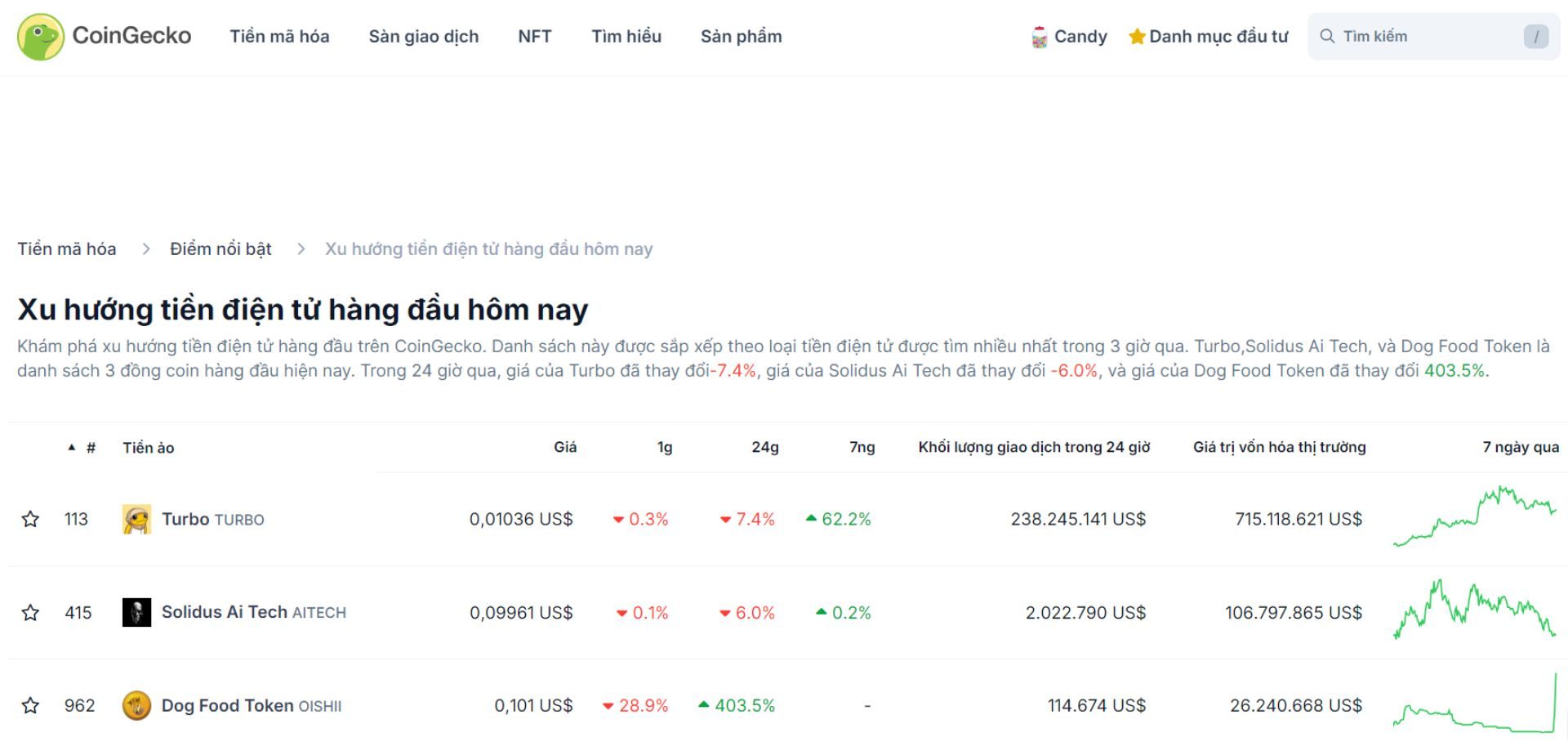Open the Candy rewards feature

1069,36
